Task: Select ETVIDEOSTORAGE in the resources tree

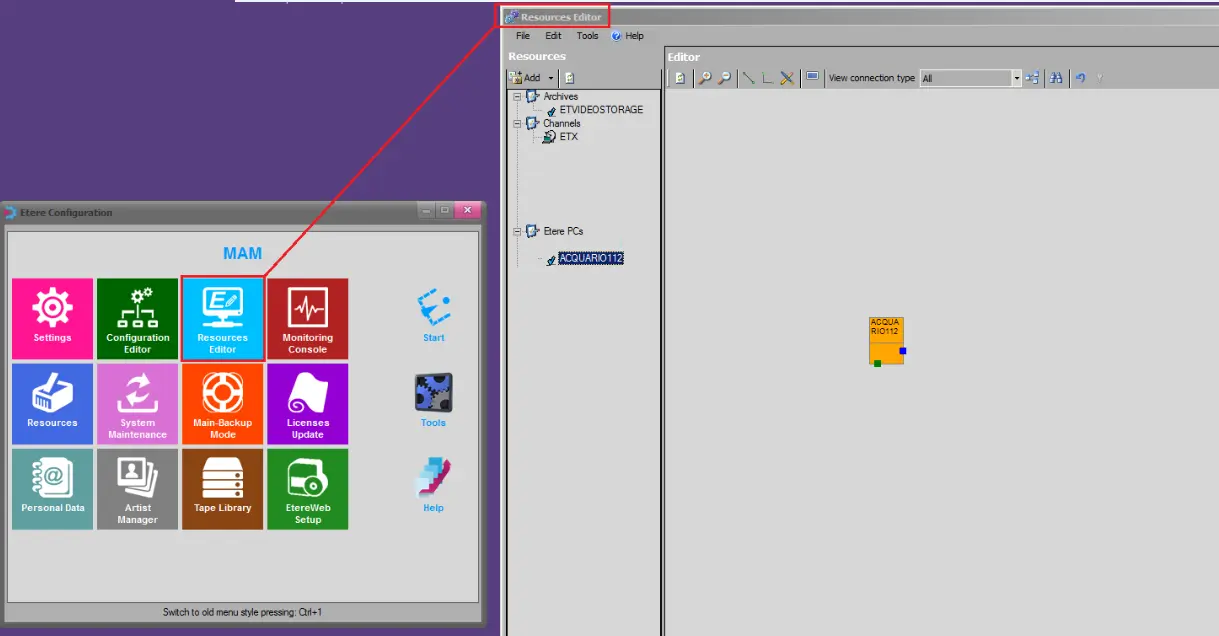Action: click(601, 110)
